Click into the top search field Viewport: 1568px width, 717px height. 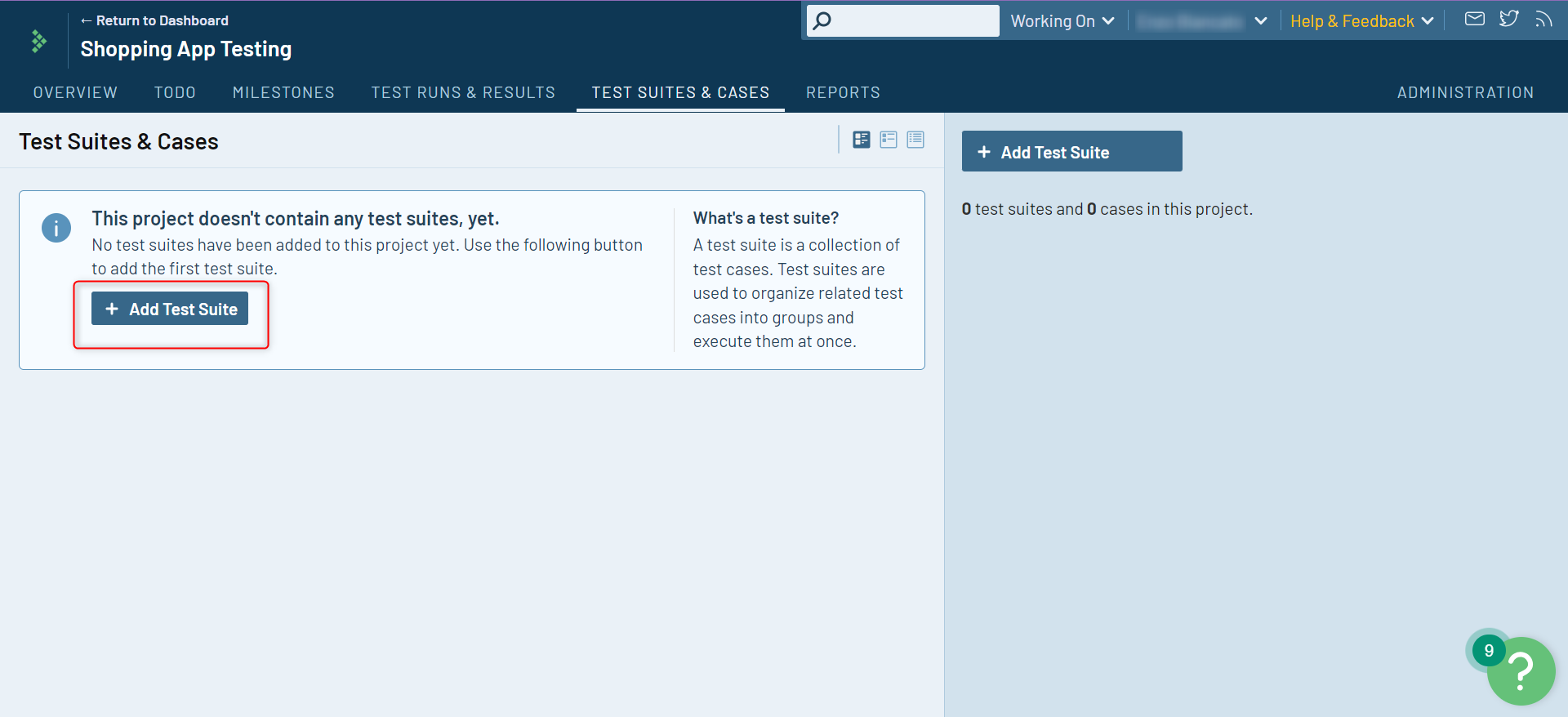click(x=915, y=21)
